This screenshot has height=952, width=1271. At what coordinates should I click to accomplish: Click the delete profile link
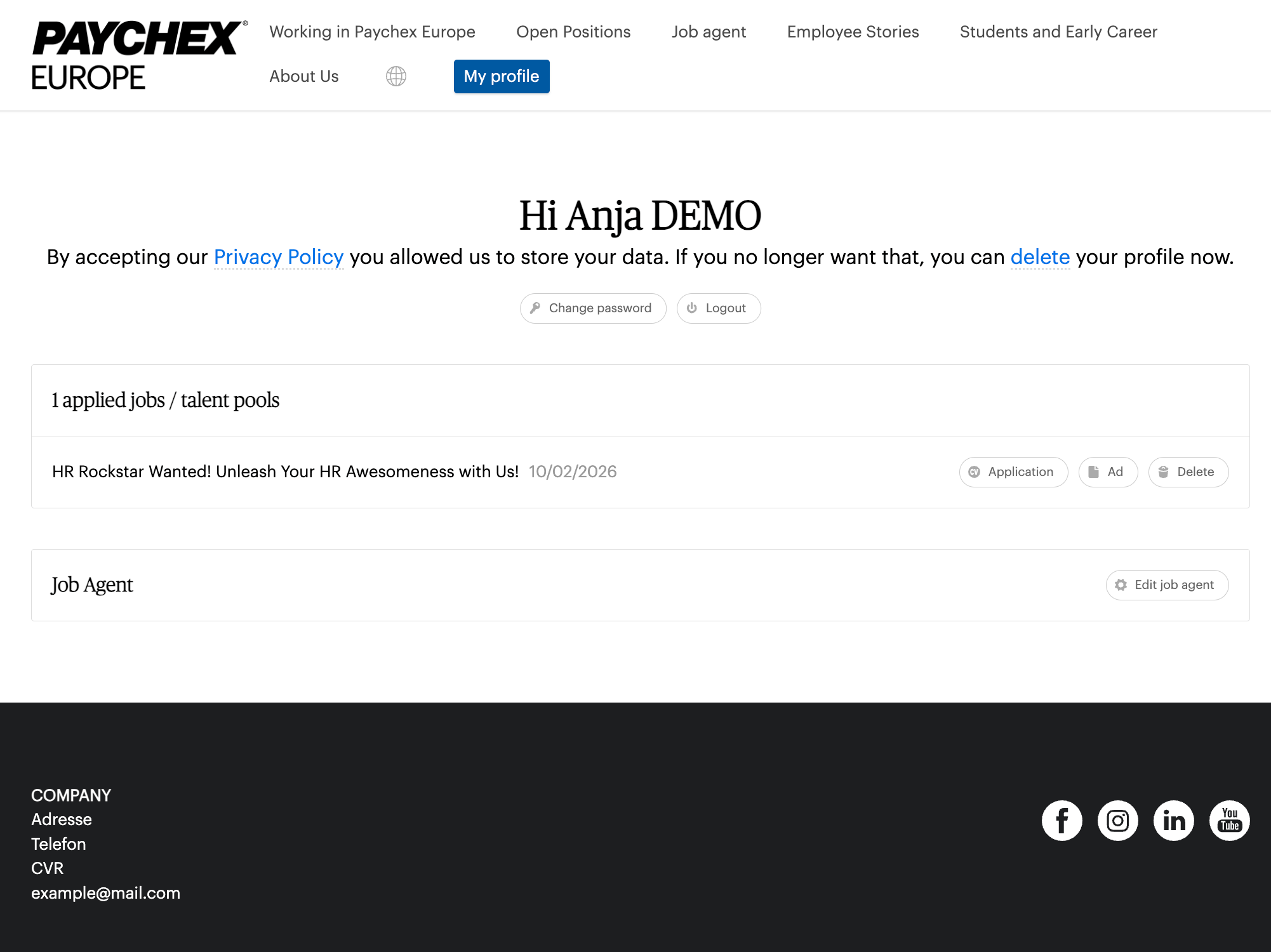coord(1040,257)
